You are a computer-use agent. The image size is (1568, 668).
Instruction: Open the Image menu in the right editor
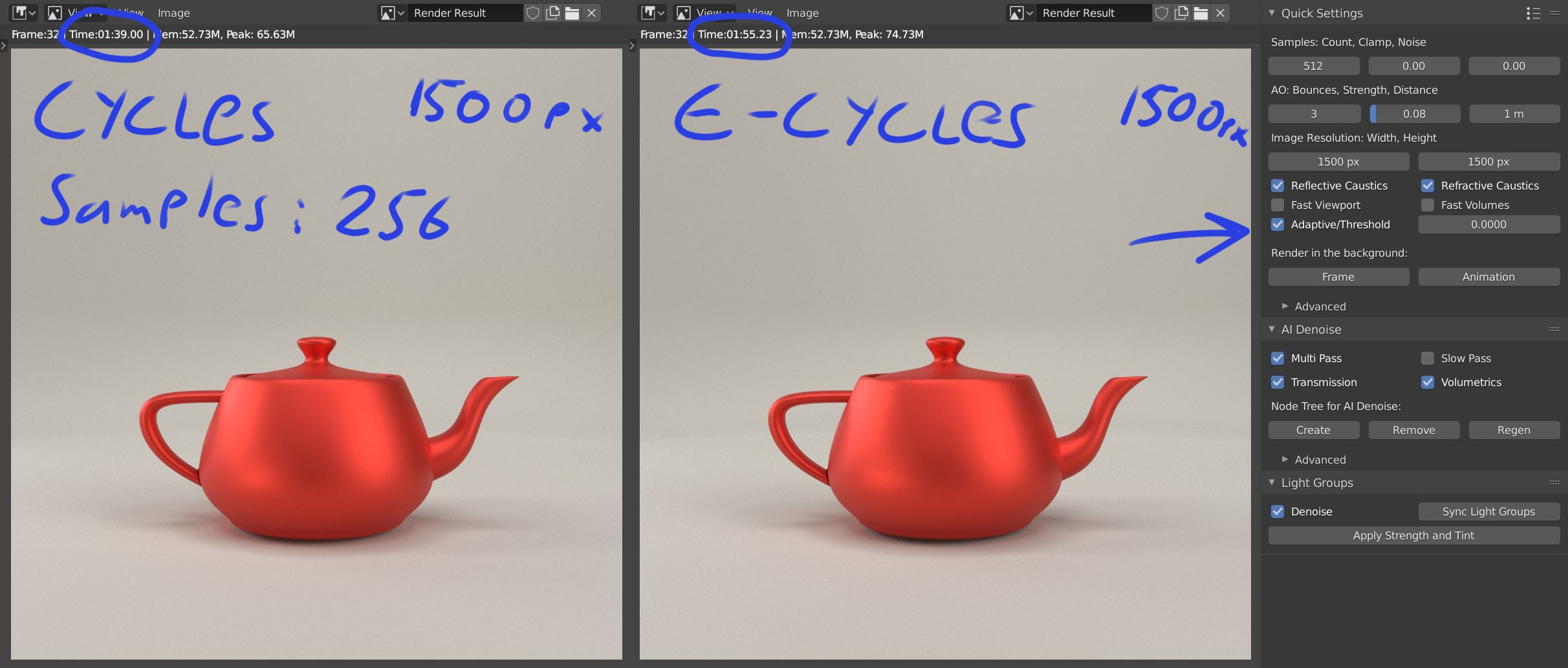pos(802,13)
